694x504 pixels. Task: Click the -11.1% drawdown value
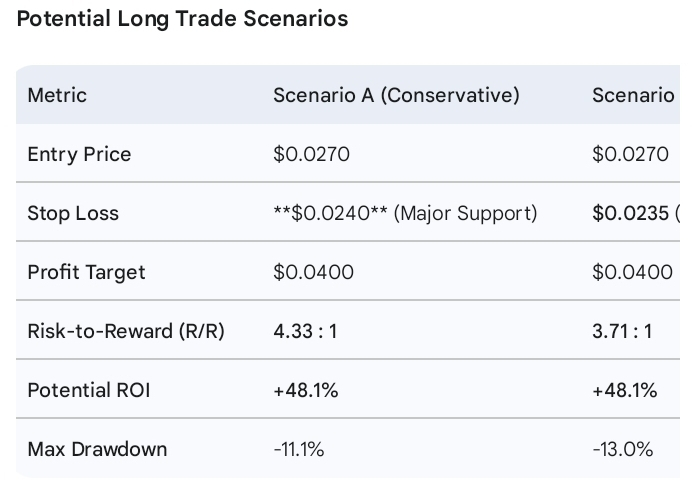[298, 449]
